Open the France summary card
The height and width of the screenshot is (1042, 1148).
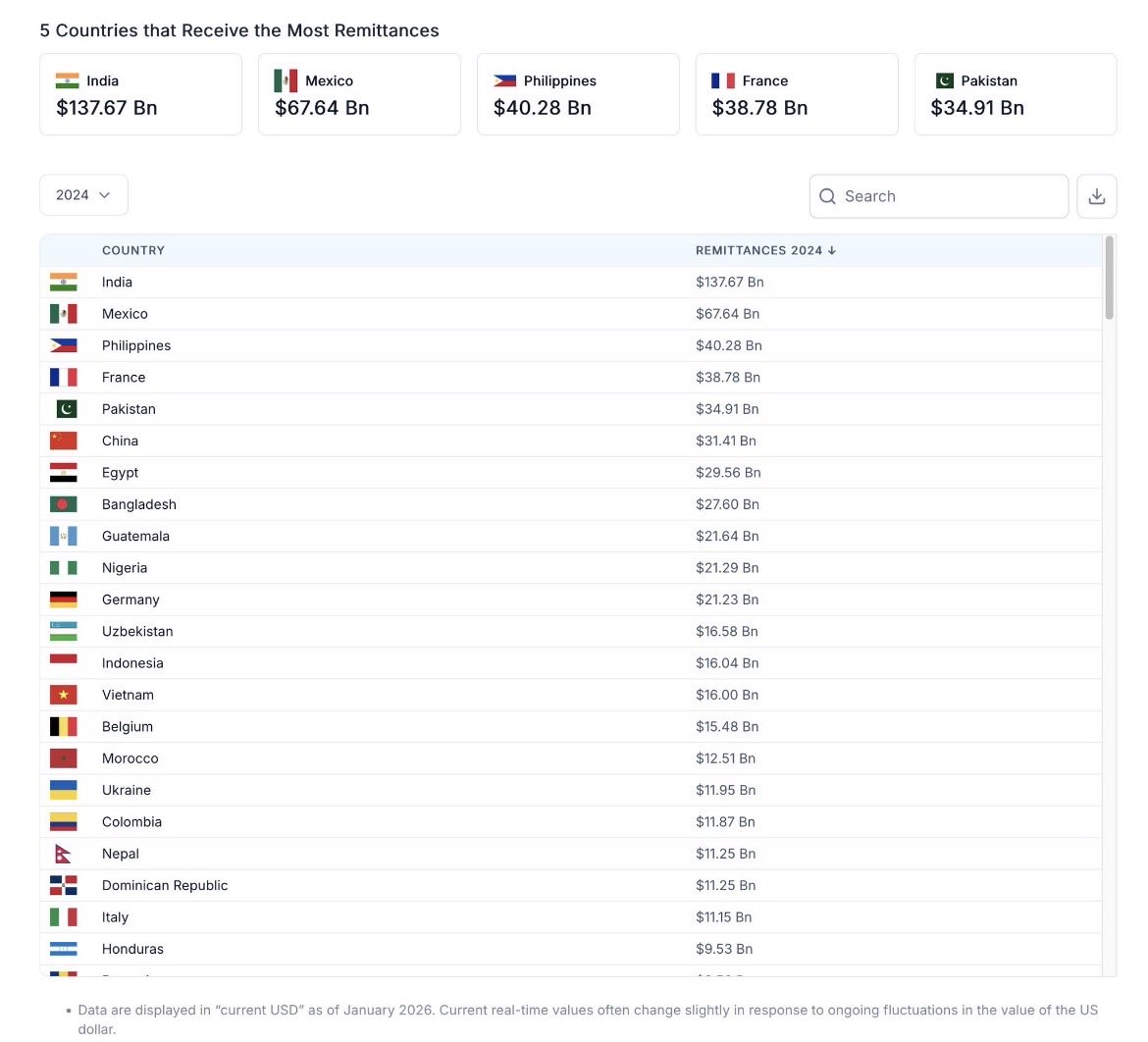797,94
